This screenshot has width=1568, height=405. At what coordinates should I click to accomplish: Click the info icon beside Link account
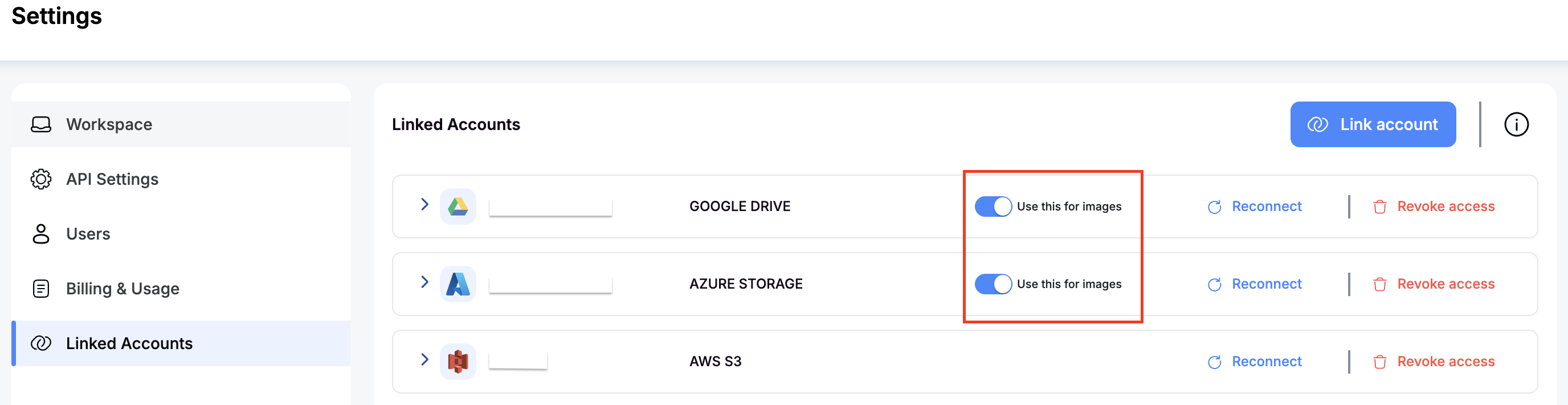(1516, 124)
